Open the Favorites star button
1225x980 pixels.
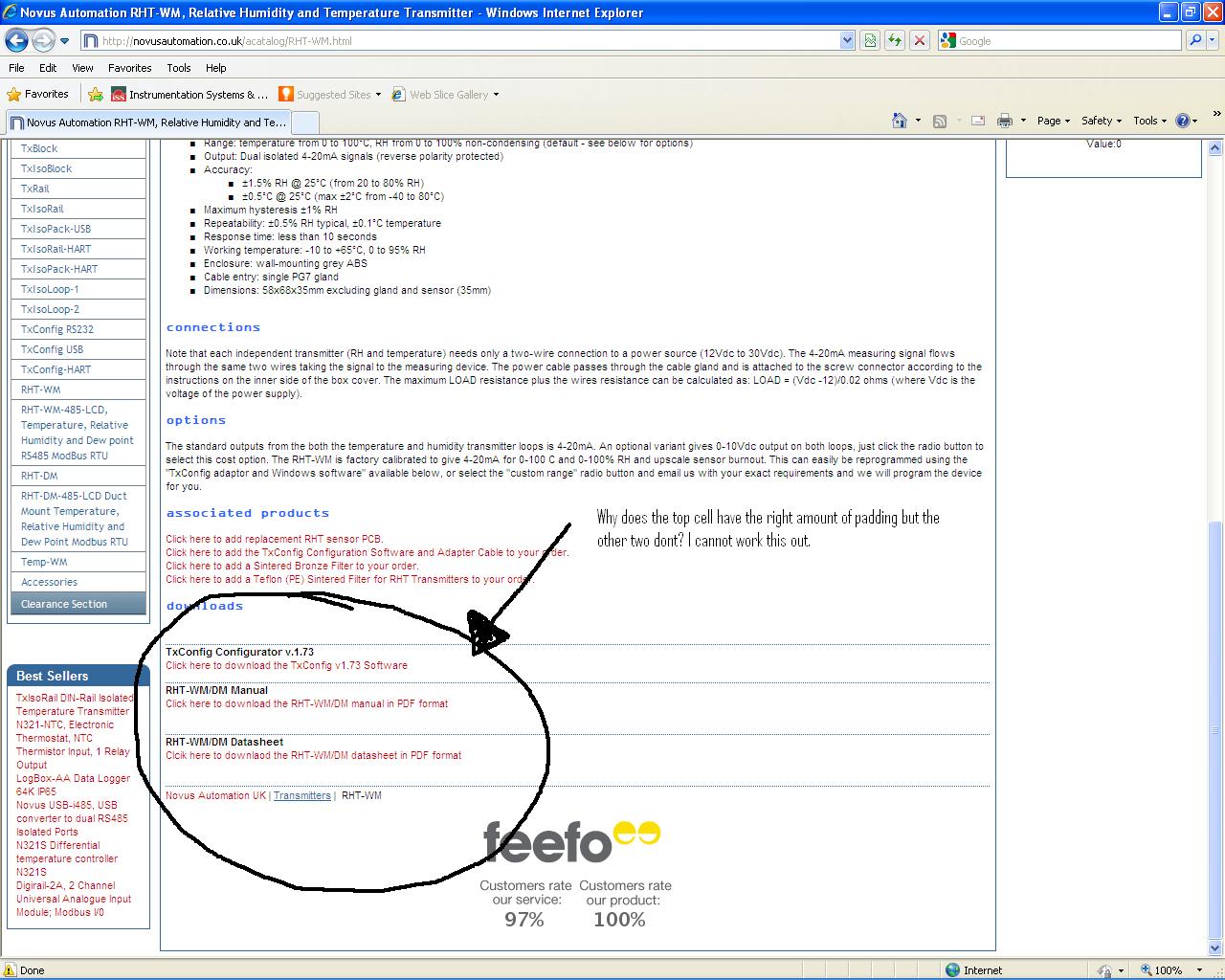pos(37,95)
